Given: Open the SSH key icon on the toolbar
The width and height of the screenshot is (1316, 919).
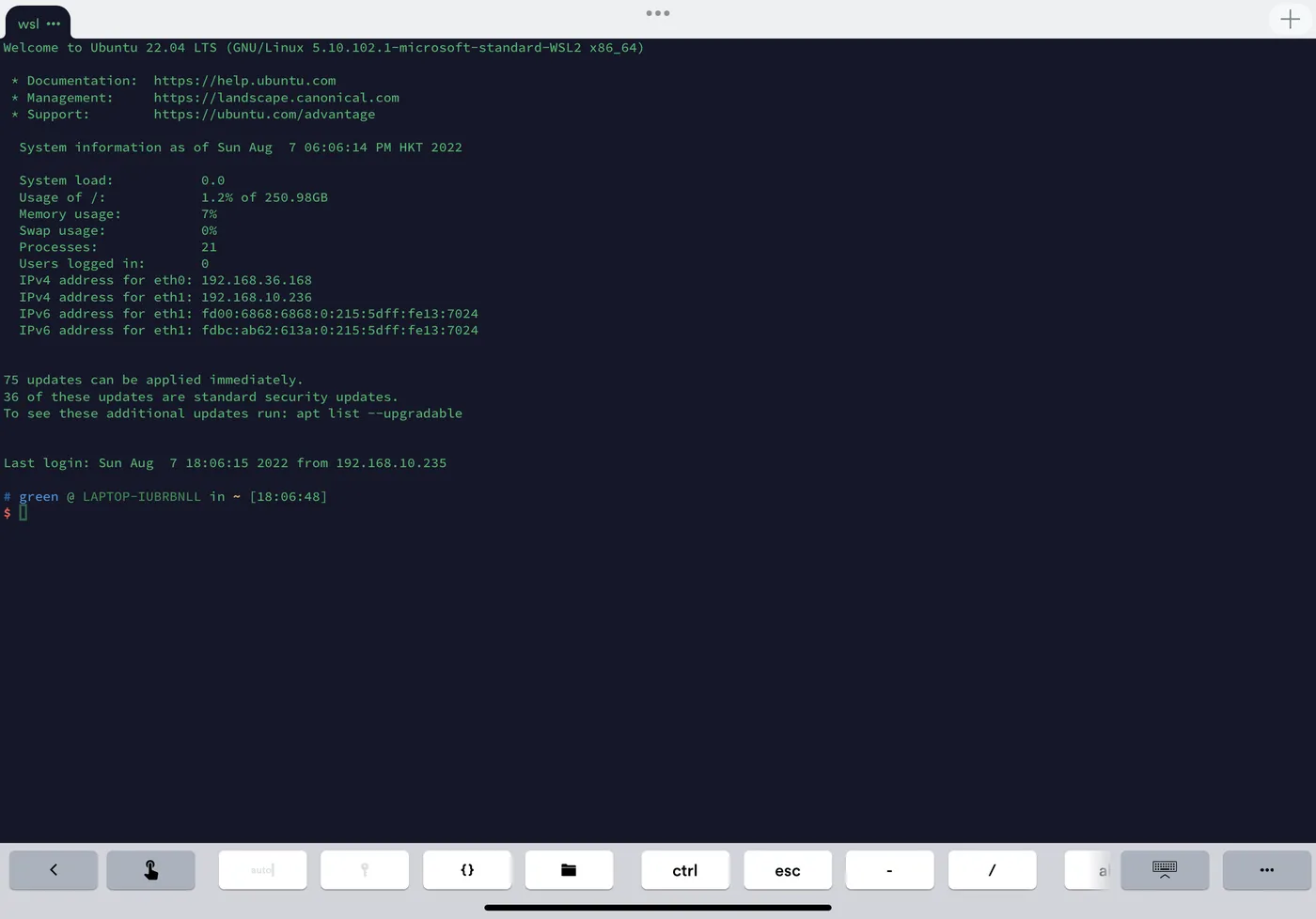Looking at the screenshot, I should (x=365, y=870).
